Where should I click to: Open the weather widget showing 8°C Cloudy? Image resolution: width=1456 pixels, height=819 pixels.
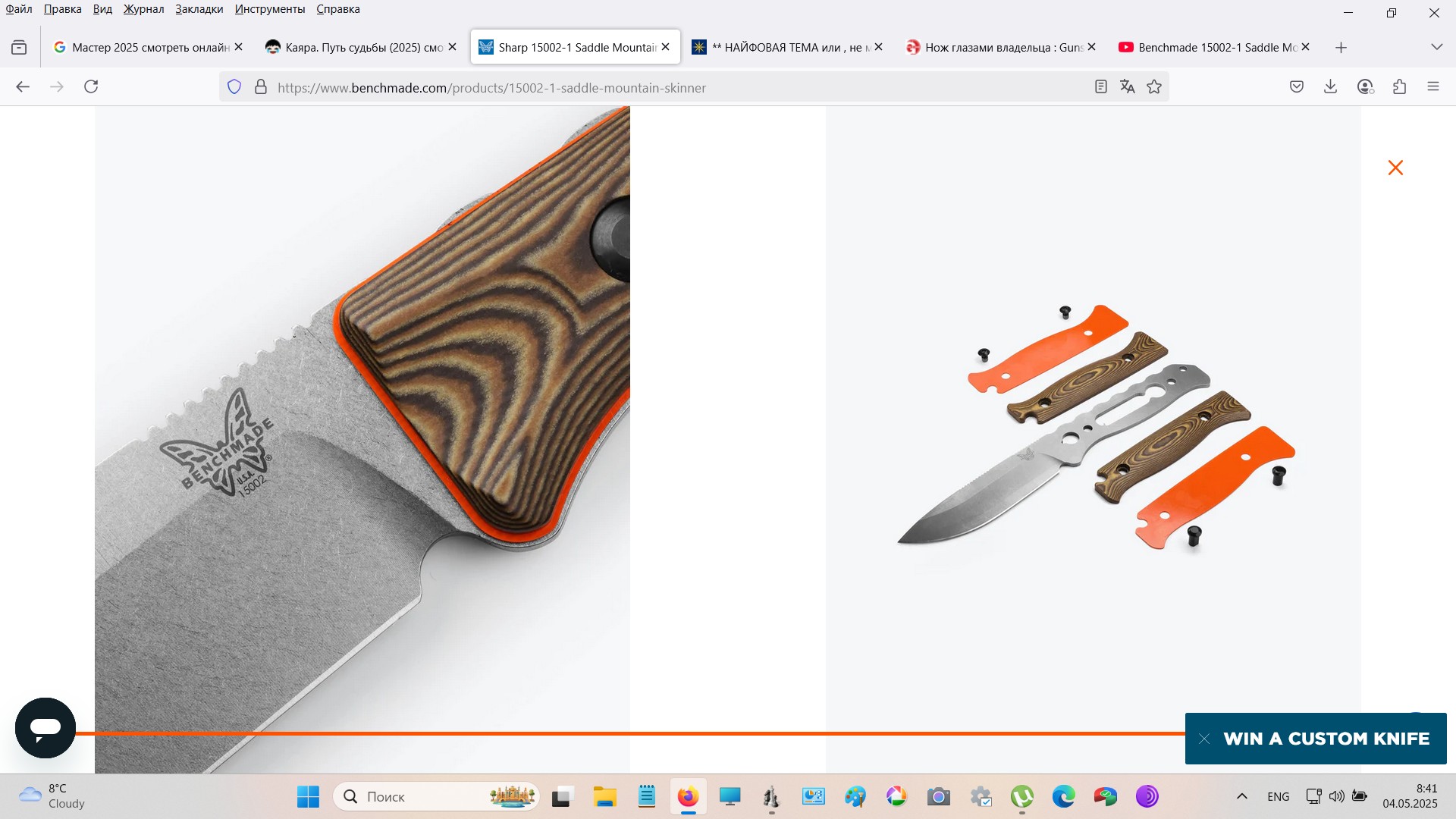[52, 796]
